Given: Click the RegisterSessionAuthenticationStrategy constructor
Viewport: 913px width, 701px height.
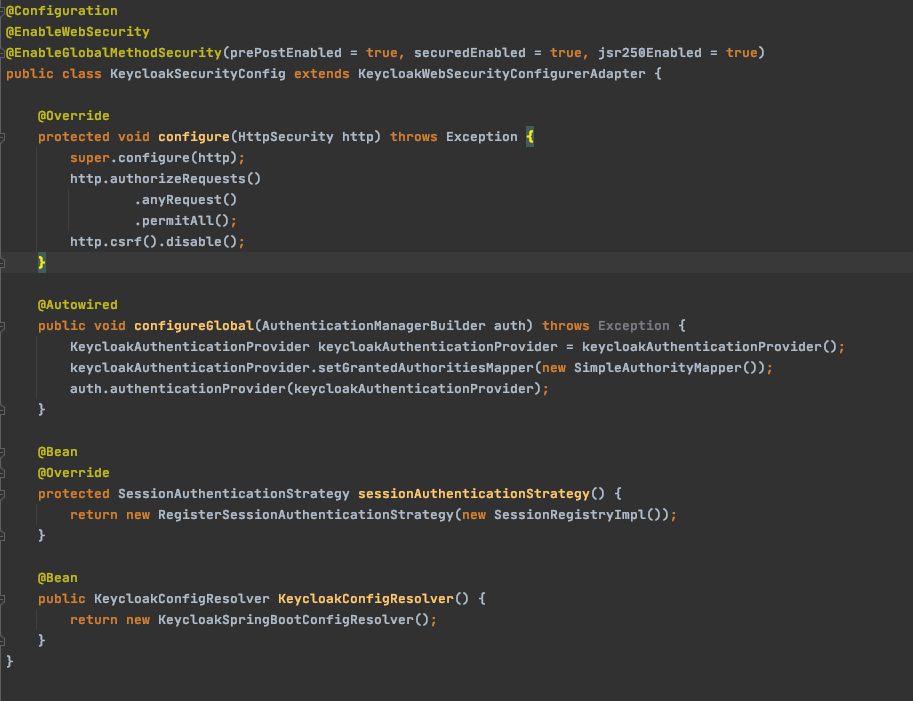Looking at the screenshot, I should pyautogui.click(x=306, y=515).
